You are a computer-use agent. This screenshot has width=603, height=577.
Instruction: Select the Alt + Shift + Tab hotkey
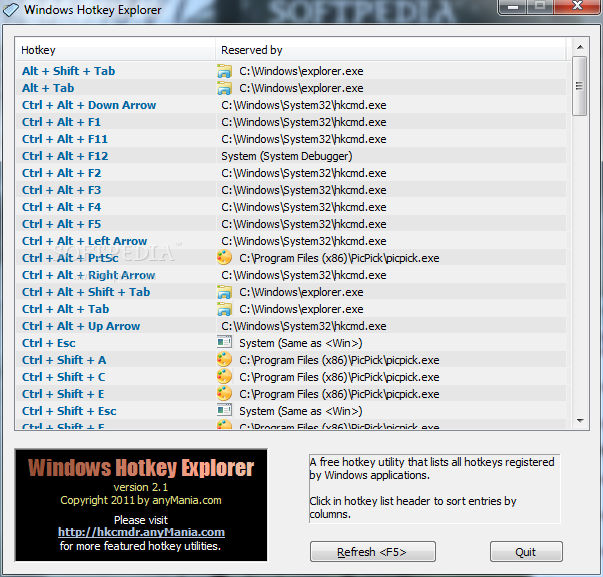pyautogui.click(x=68, y=71)
